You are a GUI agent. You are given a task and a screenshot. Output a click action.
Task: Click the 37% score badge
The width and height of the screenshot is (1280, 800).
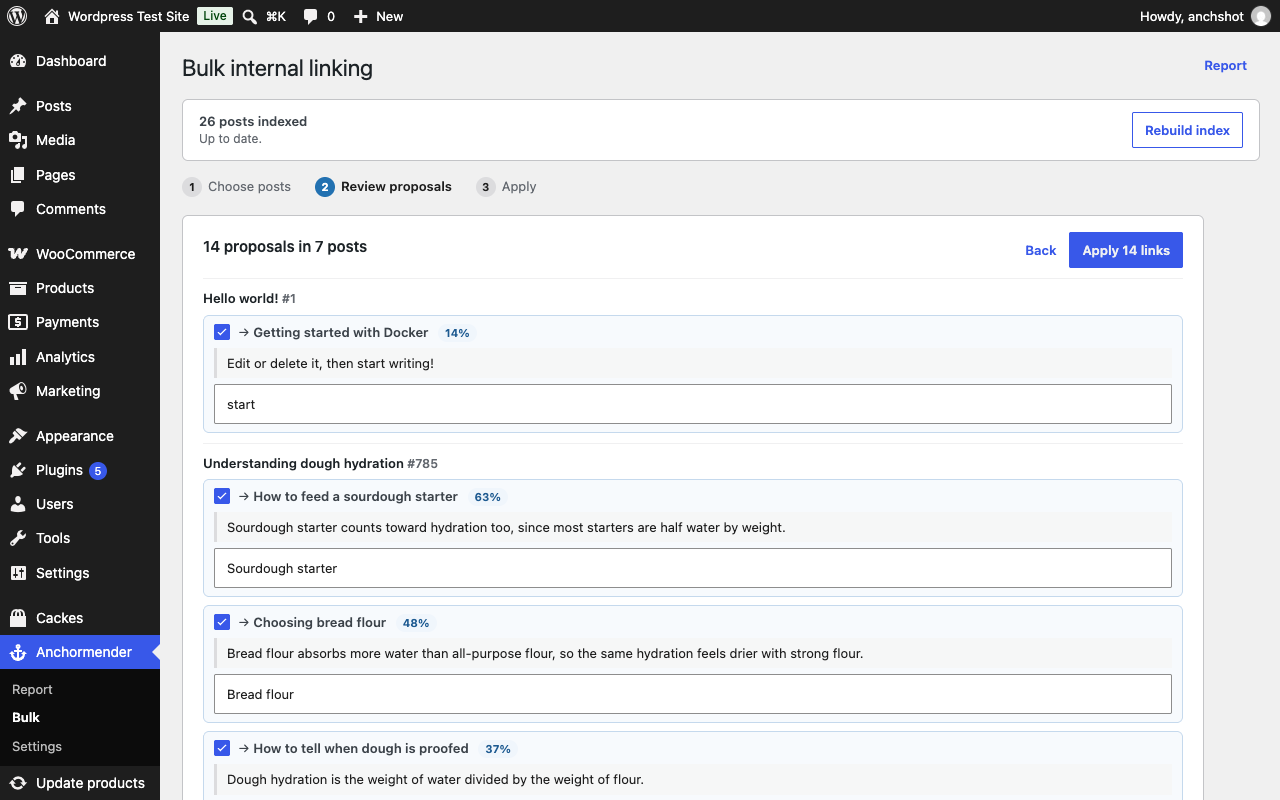pyautogui.click(x=498, y=749)
